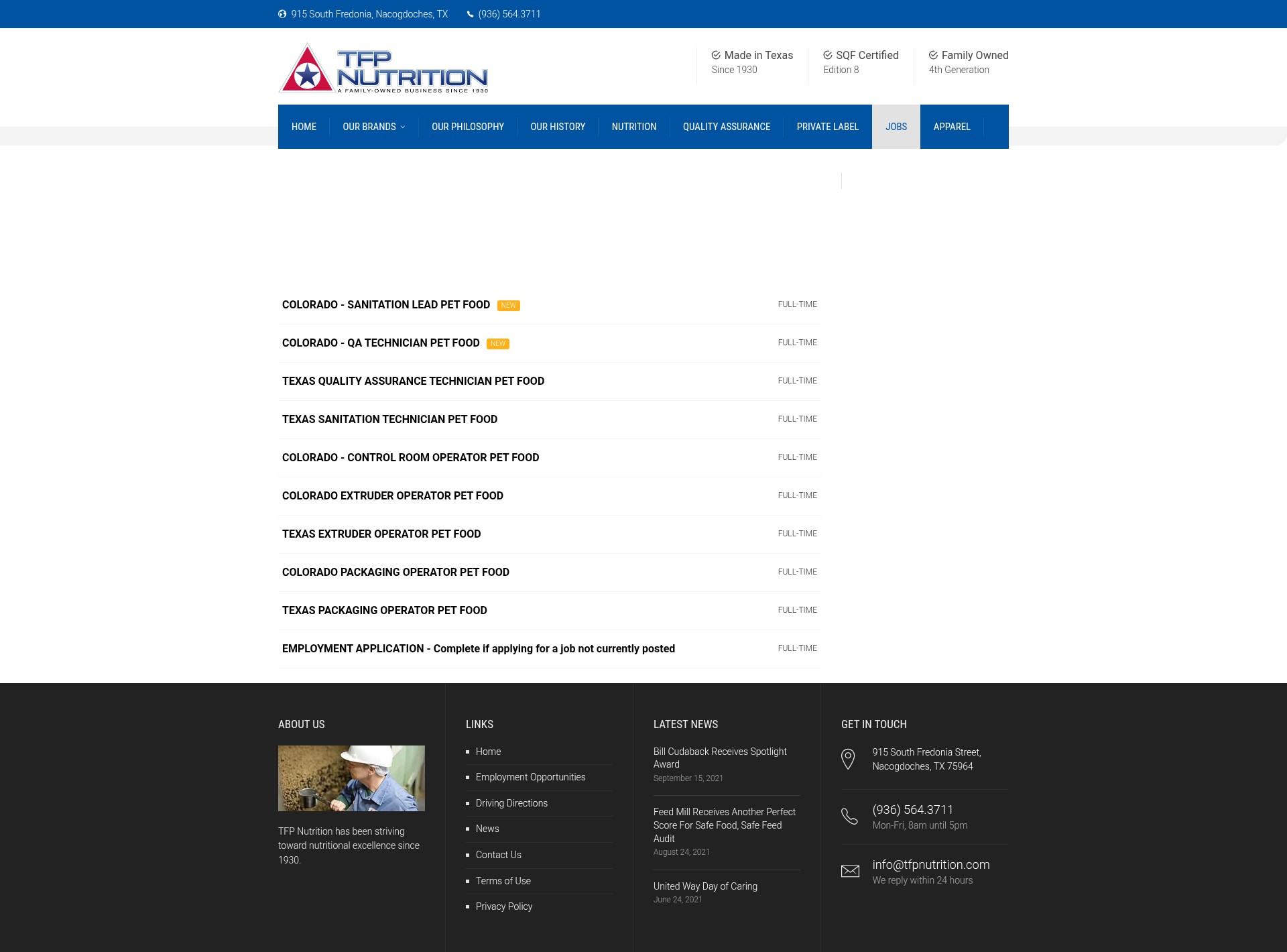This screenshot has width=1287, height=952.
Task: Click NEW badge on Colorado Sanitation Lead
Action: (x=509, y=306)
